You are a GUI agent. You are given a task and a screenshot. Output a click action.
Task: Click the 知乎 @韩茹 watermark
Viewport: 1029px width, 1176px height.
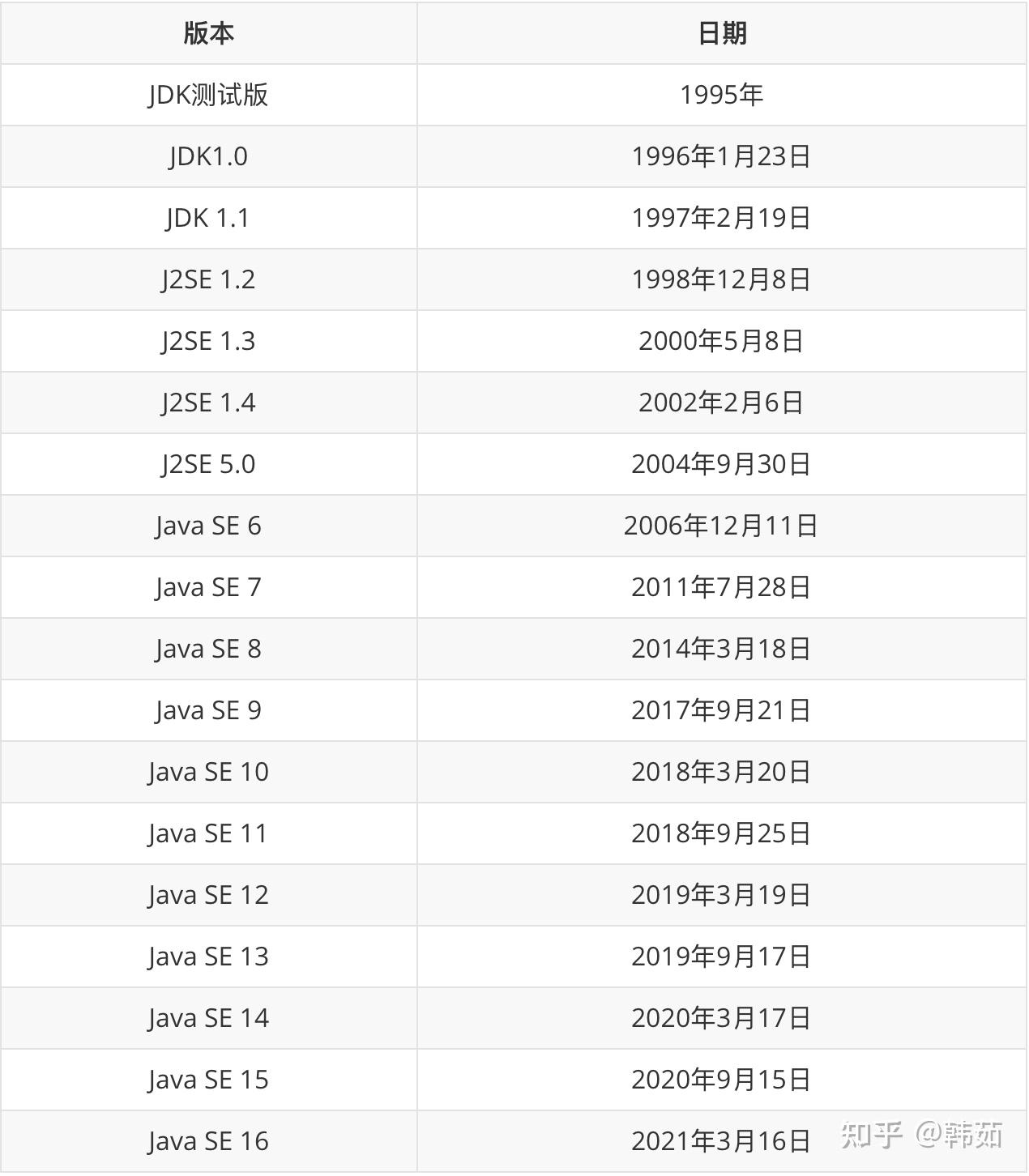coord(922,1134)
